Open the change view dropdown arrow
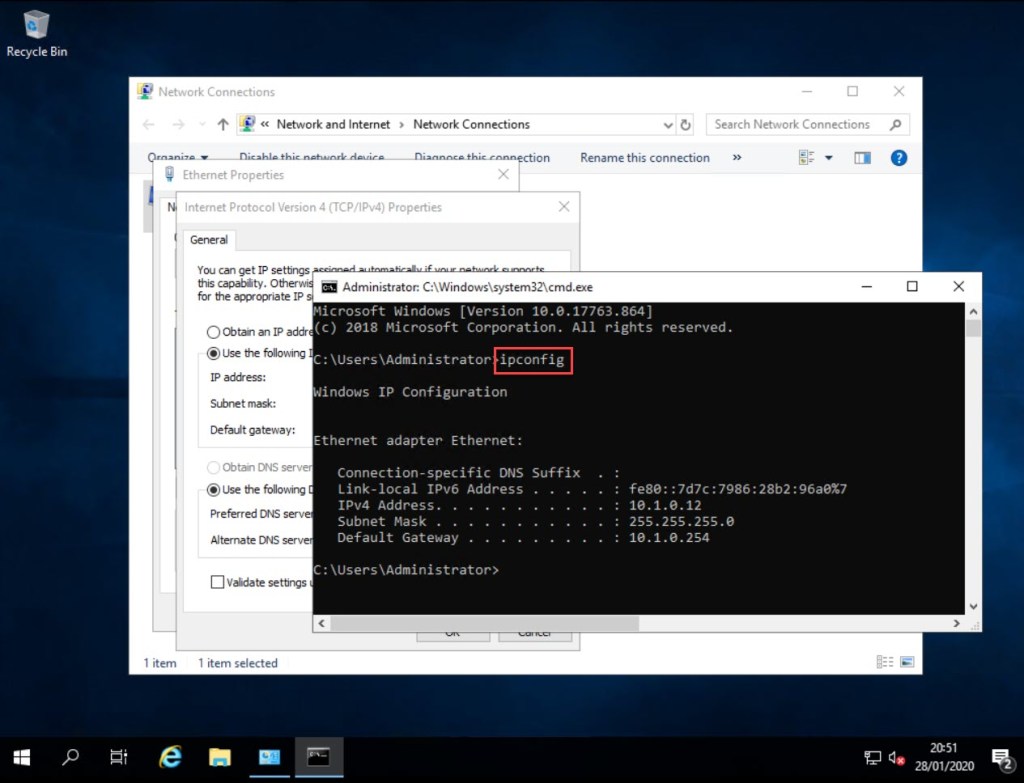 (x=828, y=158)
